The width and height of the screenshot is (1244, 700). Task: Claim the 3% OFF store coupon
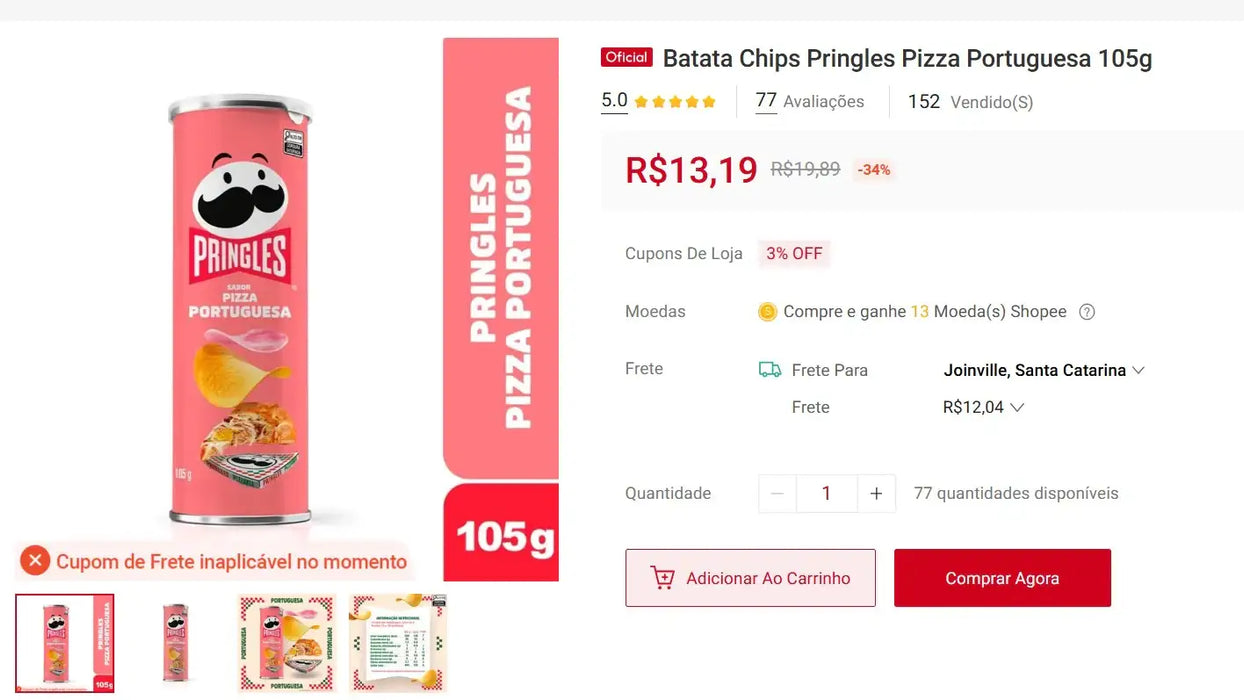[794, 254]
